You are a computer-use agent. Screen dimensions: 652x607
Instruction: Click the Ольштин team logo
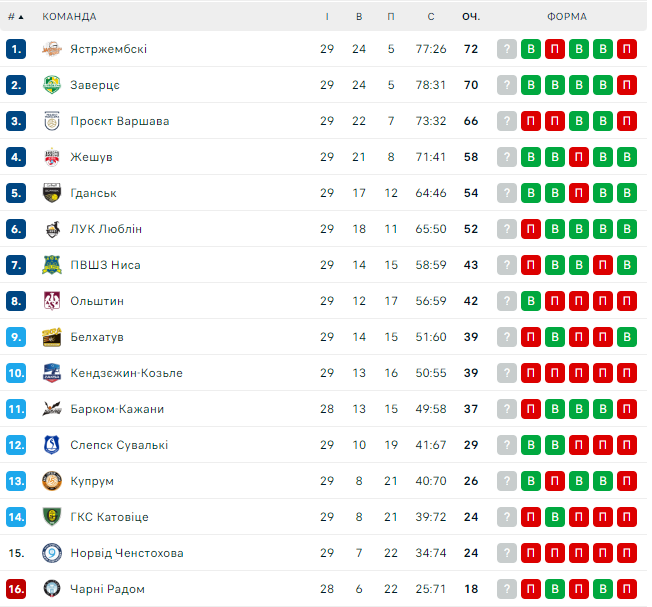click(x=52, y=301)
